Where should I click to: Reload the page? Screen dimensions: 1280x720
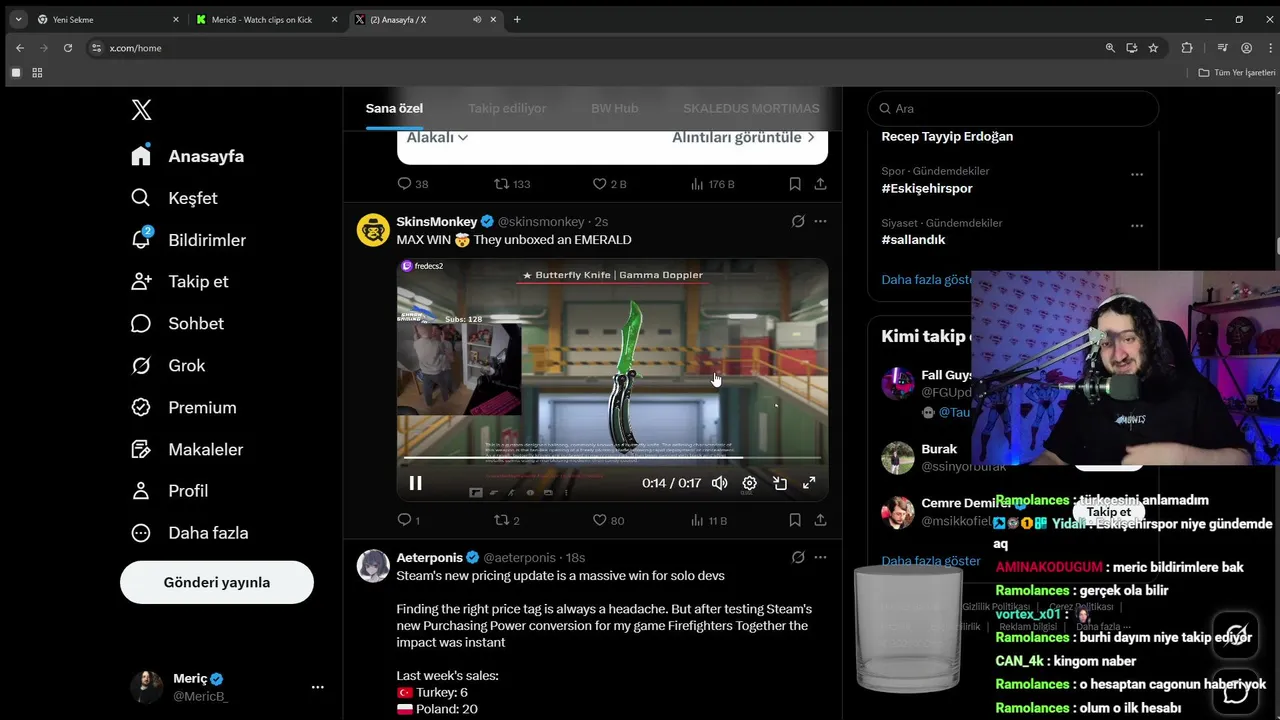point(68,48)
